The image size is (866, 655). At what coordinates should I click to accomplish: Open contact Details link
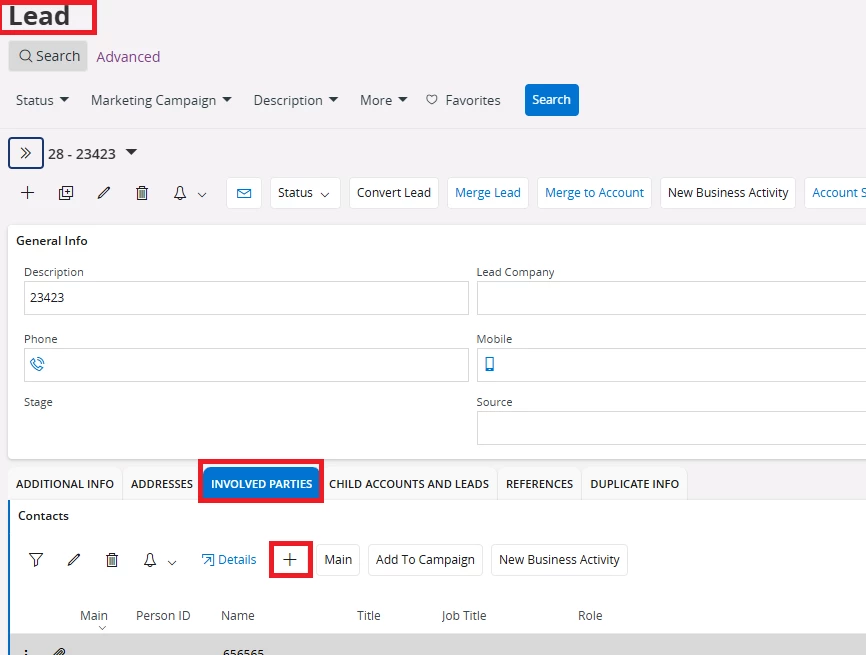(x=229, y=559)
